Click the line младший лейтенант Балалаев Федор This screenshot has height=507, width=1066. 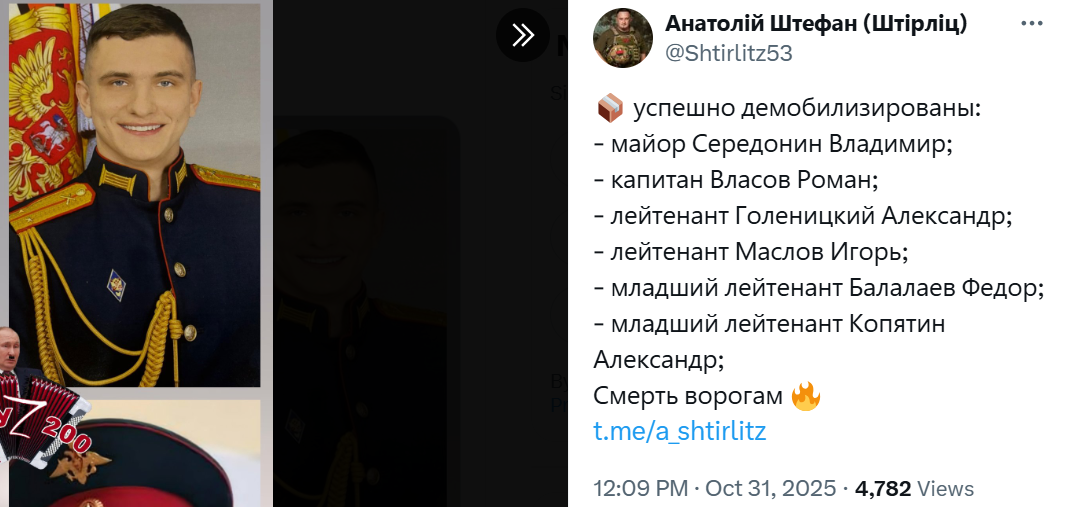coord(818,288)
